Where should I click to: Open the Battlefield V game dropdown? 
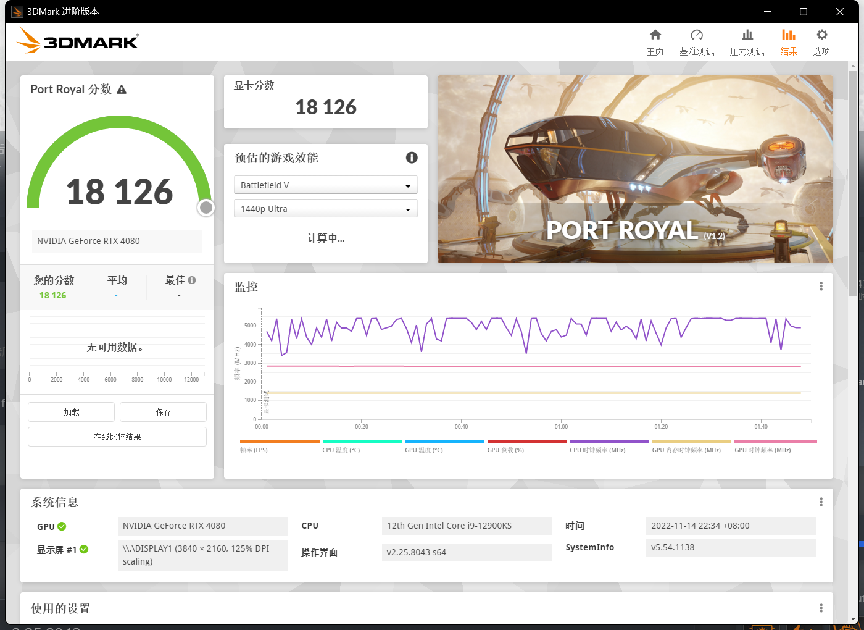(x=325, y=184)
